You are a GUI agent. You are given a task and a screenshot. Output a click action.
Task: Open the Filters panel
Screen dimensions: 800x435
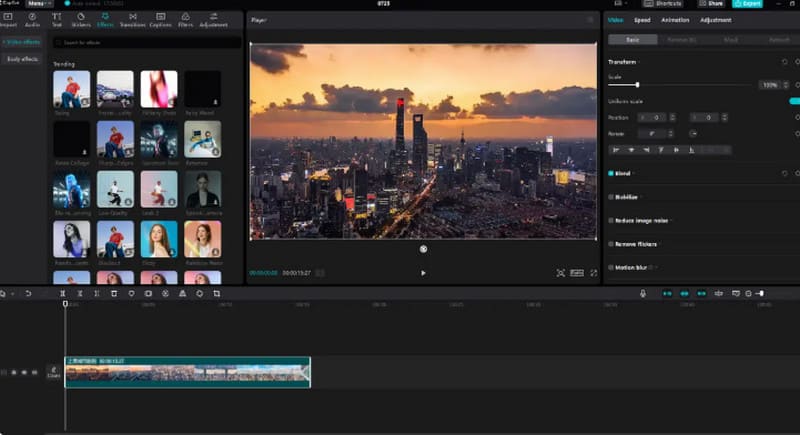[x=185, y=20]
